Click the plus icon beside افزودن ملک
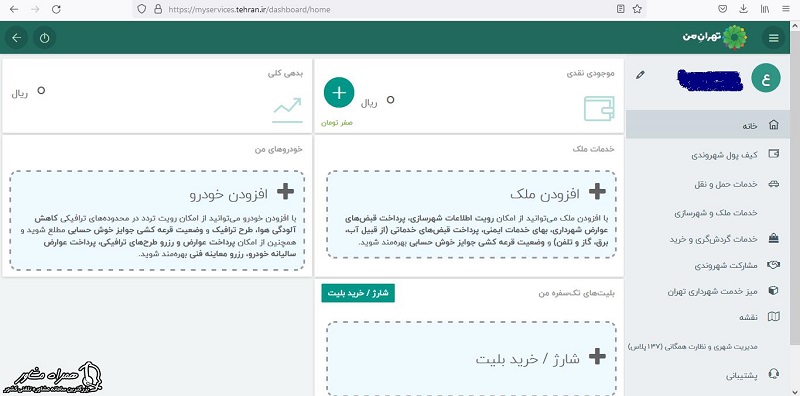The width and height of the screenshot is (800, 396). (x=597, y=192)
